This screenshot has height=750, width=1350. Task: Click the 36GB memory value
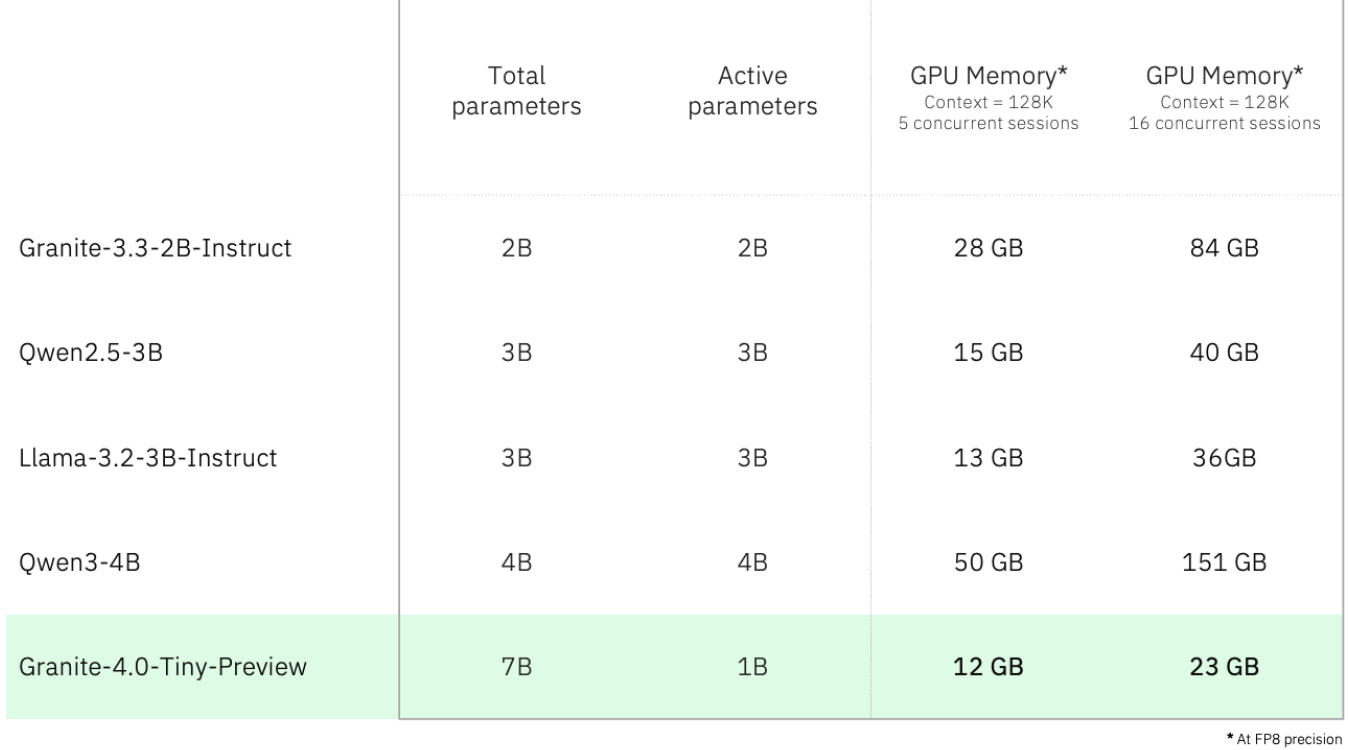tap(1224, 459)
